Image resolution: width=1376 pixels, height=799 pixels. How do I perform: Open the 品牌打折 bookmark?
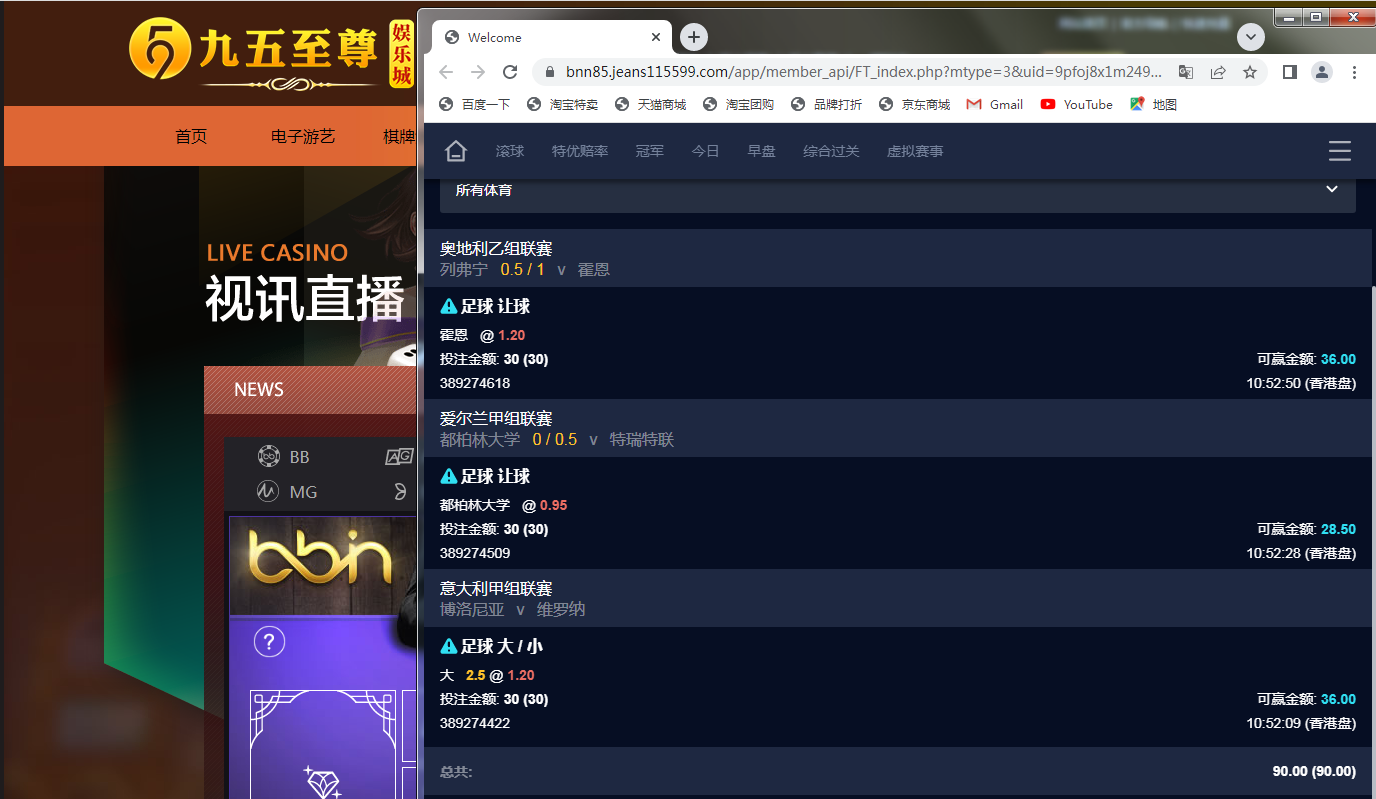[x=827, y=104]
